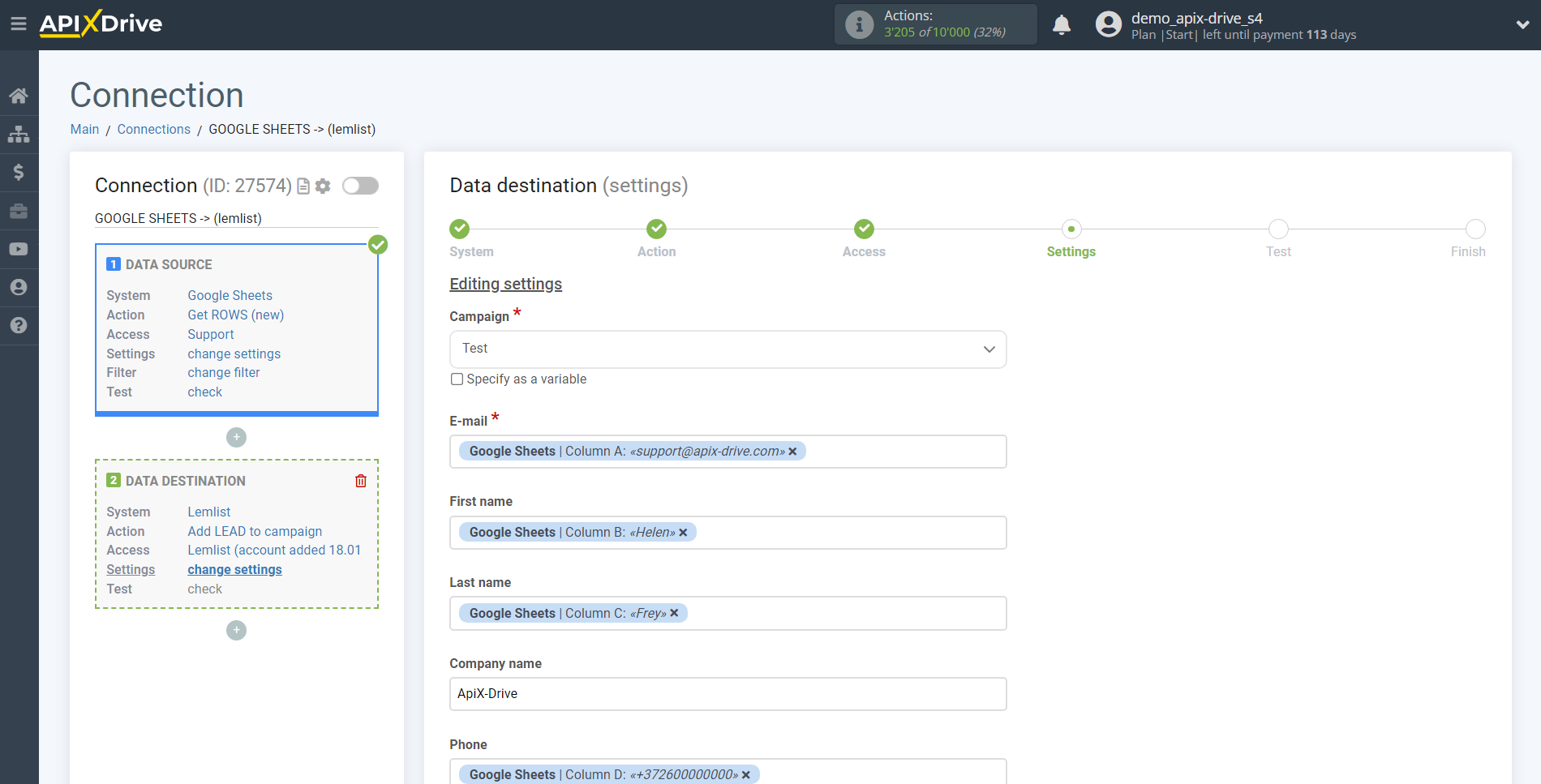The height and width of the screenshot is (784, 1541).
Task: Tick Specify as a variable checkbox
Action: coord(457,379)
